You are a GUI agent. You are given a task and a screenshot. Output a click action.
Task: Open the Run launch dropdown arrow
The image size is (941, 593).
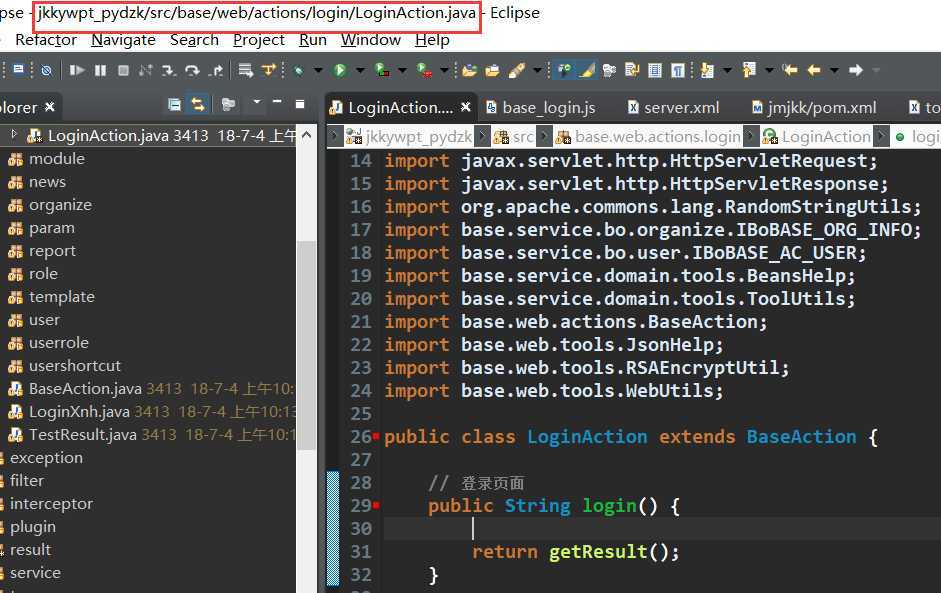[360, 70]
